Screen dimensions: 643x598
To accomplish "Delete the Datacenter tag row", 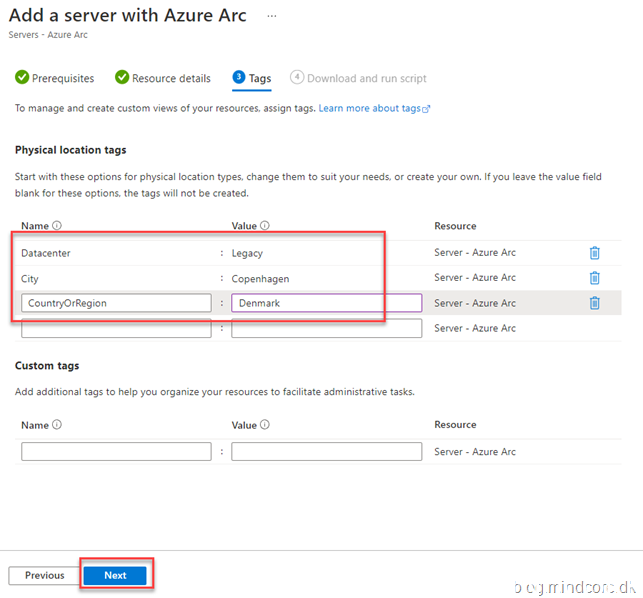I will tap(594, 253).
